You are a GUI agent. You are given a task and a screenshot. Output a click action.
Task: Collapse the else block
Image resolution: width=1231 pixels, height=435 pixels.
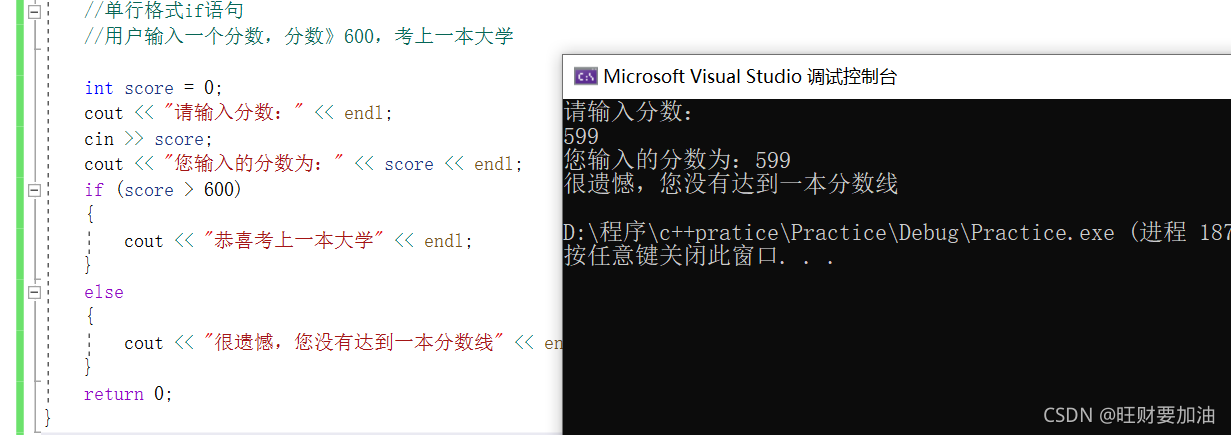coord(34,292)
